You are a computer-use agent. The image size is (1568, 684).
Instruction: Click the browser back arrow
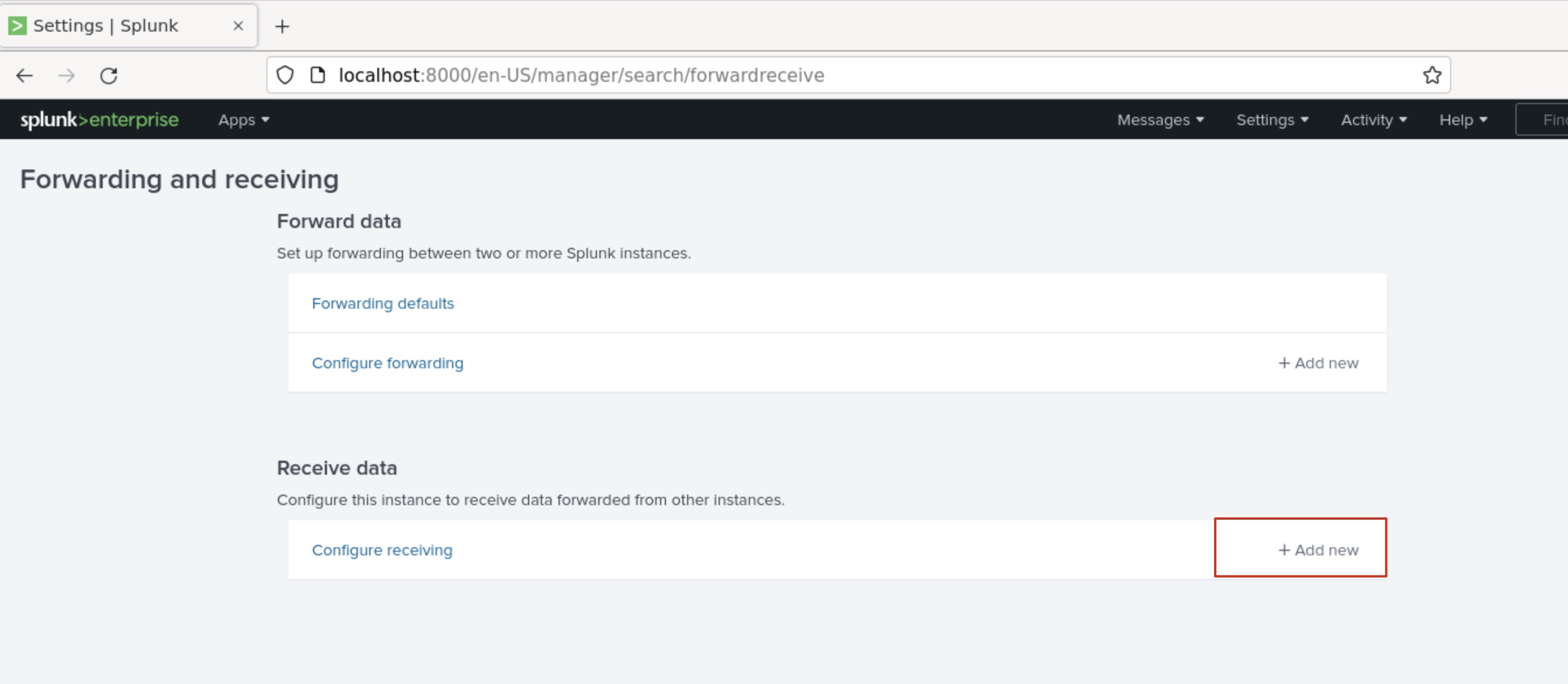pos(25,75)
